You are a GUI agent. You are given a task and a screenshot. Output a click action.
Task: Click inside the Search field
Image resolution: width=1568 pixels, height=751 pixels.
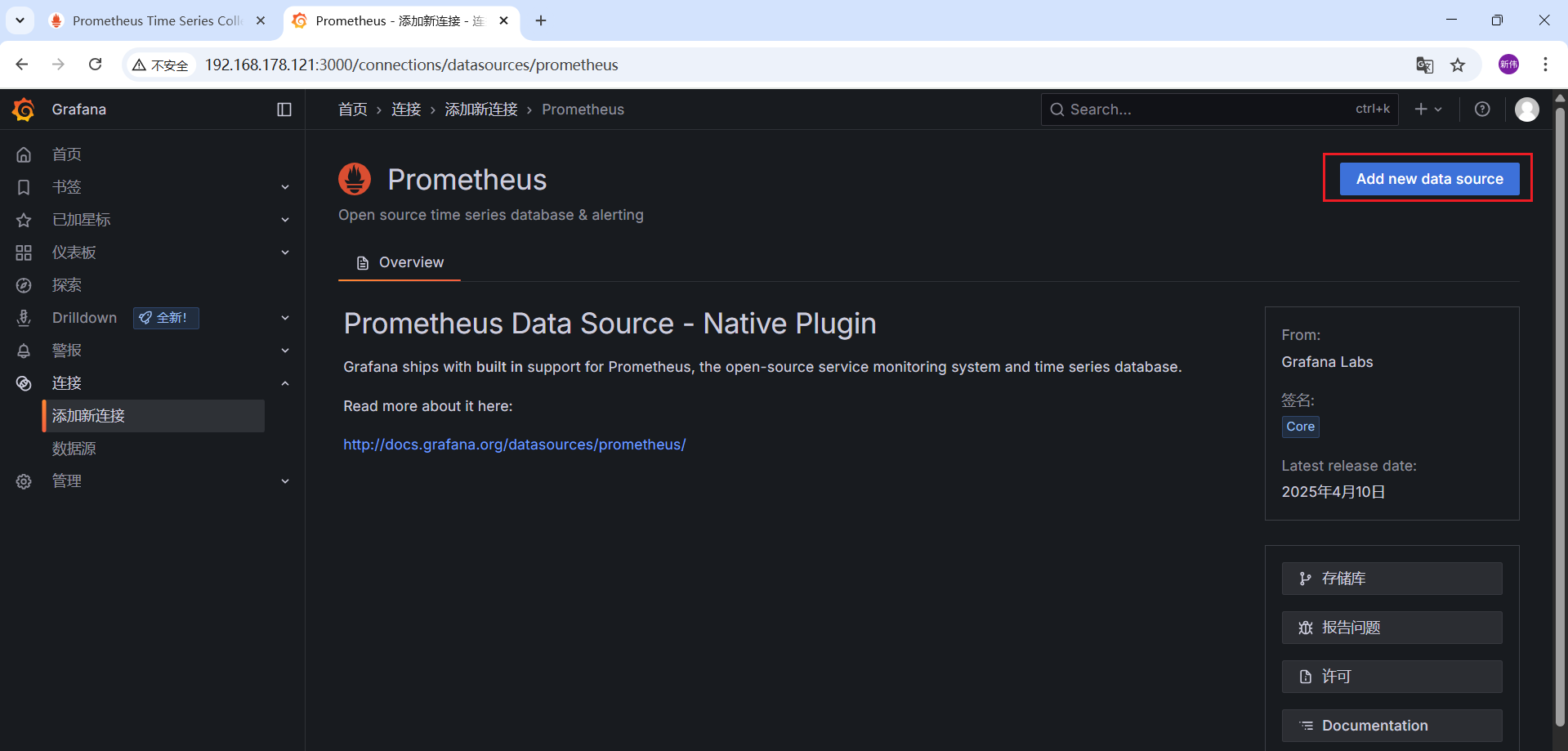pyautogui.click(x=1185, y=109)
